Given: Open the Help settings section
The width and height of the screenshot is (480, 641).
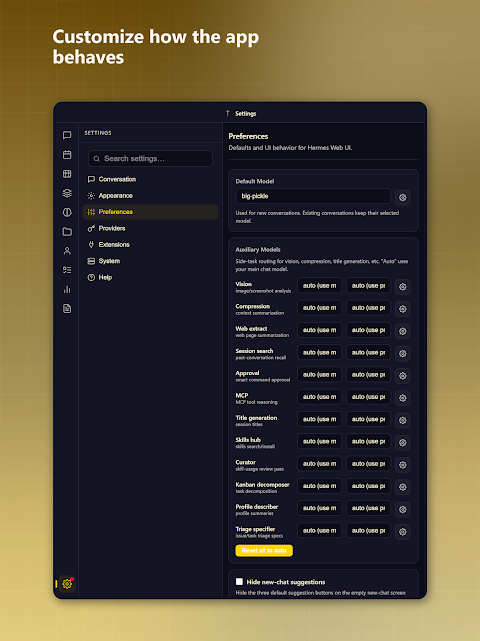Looking at the screenshot, I should click(x=150, y=277).
